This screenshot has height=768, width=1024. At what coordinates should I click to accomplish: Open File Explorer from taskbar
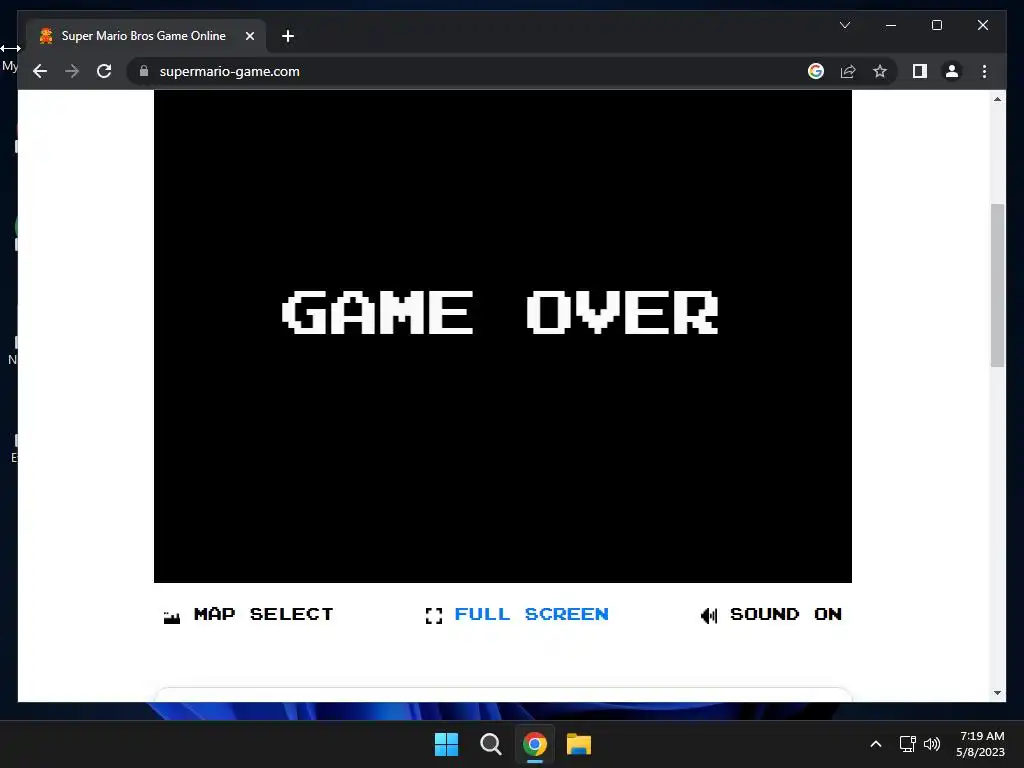tap(579, 744)
